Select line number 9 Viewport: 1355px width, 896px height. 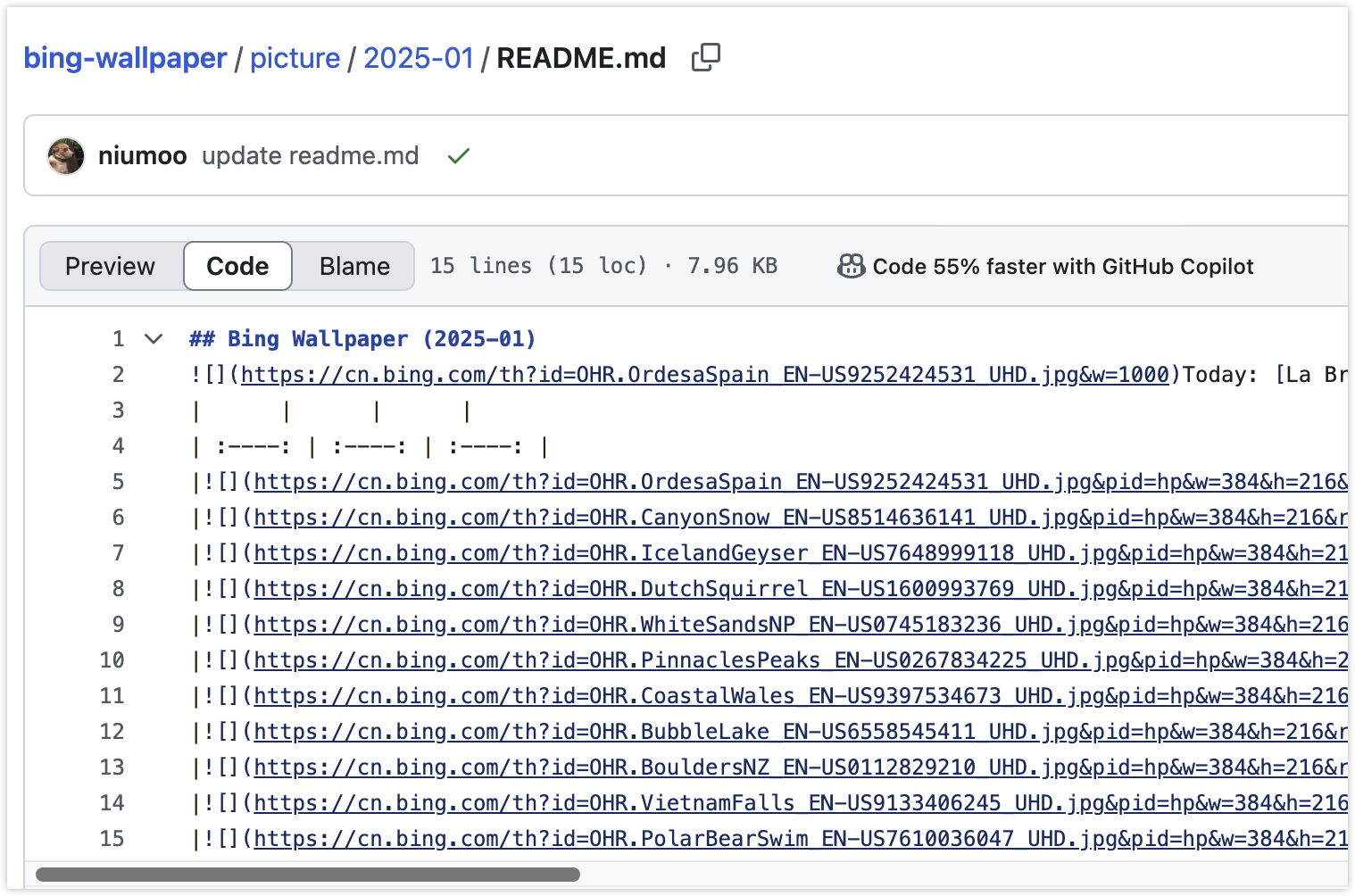coord(118,625)
